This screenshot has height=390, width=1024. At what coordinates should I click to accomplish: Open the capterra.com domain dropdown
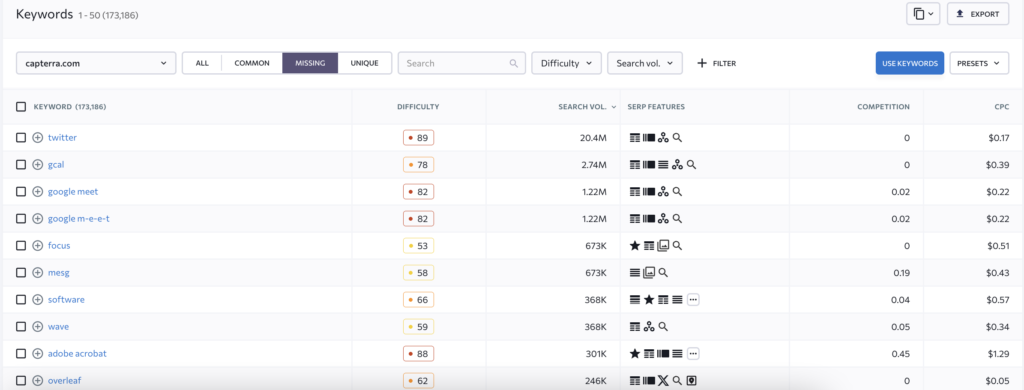[x=96, y=63]
